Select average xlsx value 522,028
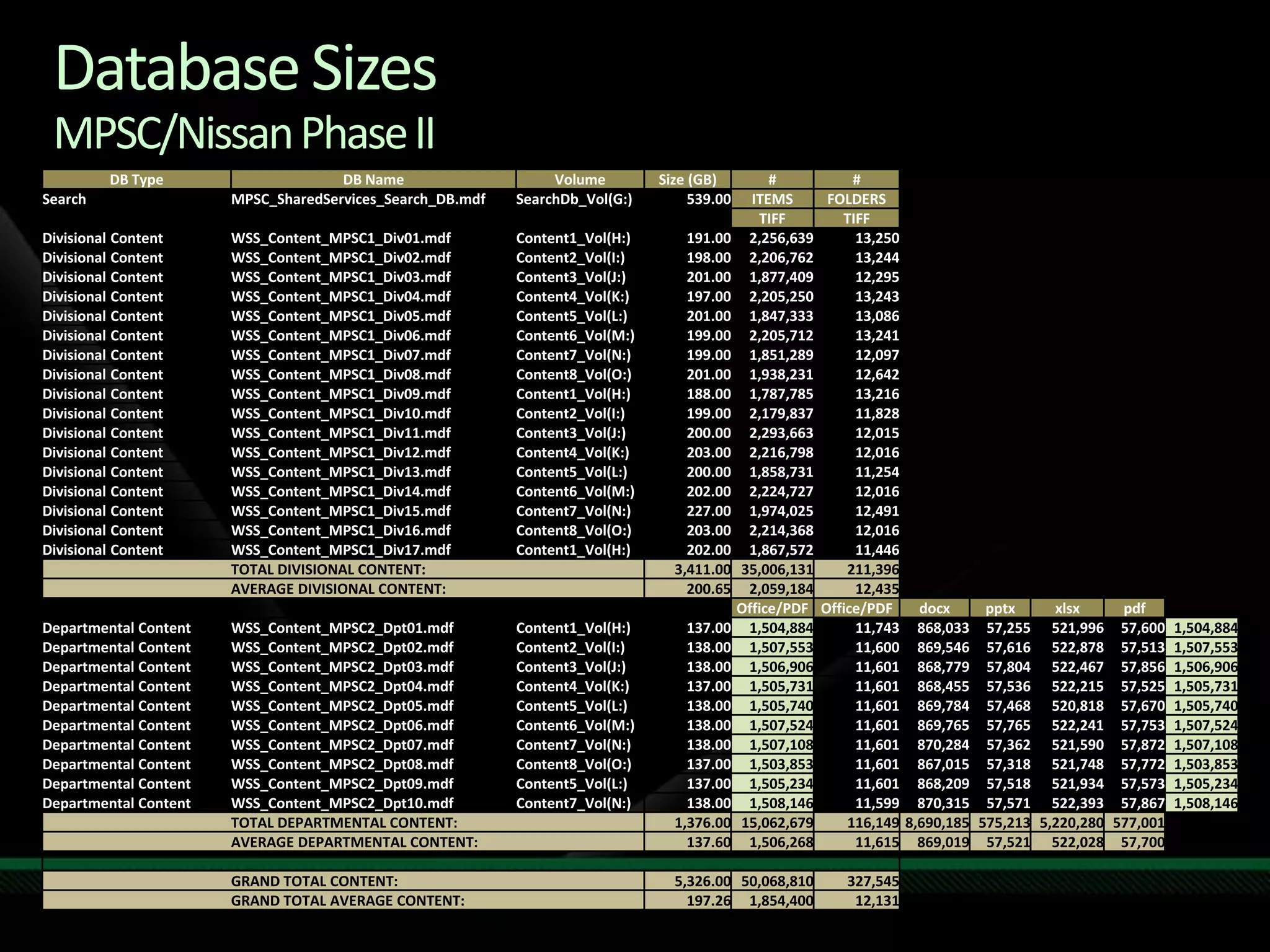This screenshot has height=952, width=1270. [1078, 842]
